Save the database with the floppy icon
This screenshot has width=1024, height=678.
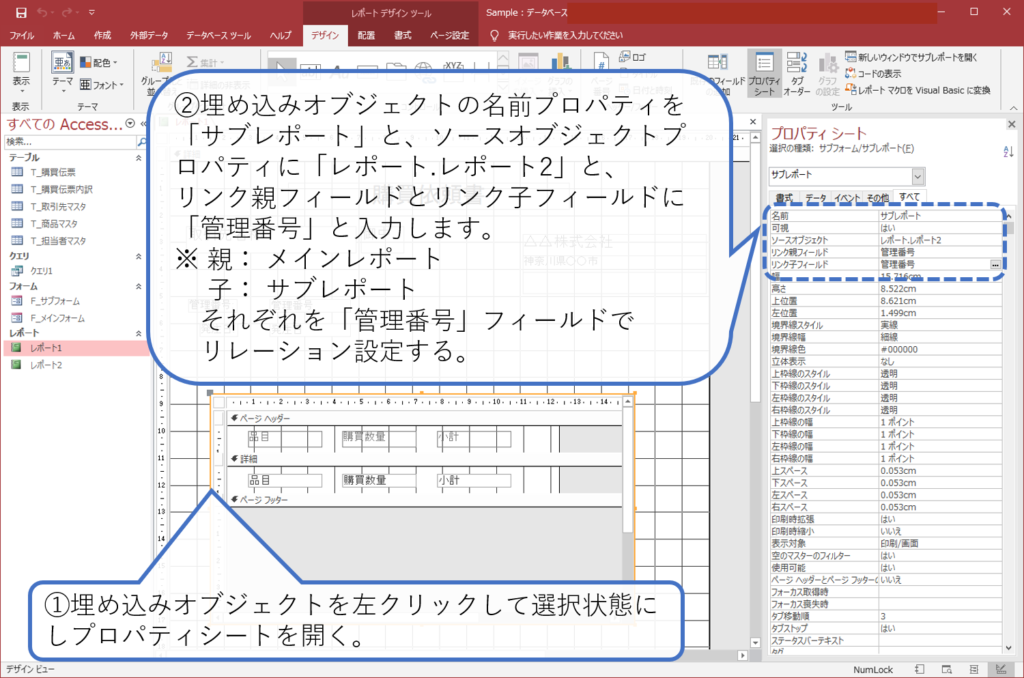[x=22, y=12]
